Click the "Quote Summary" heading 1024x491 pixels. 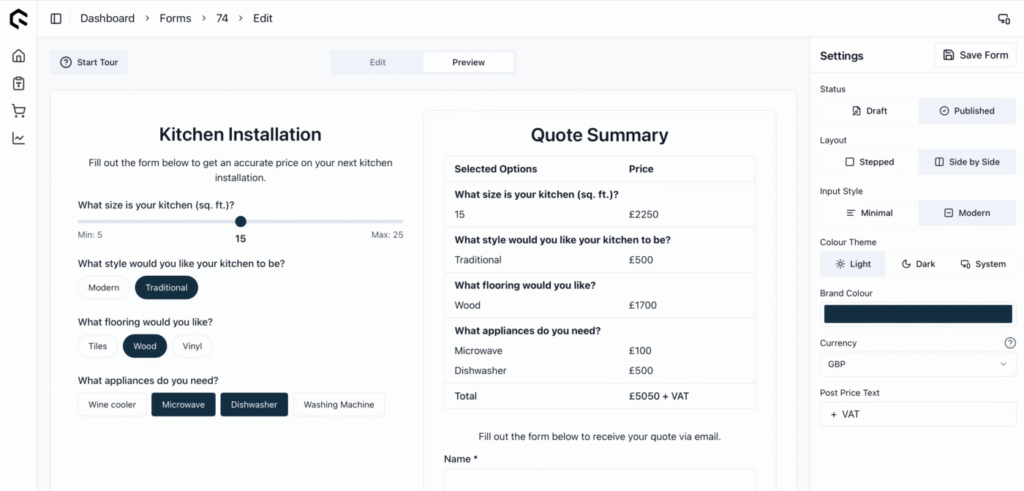(x=600, y=135)
